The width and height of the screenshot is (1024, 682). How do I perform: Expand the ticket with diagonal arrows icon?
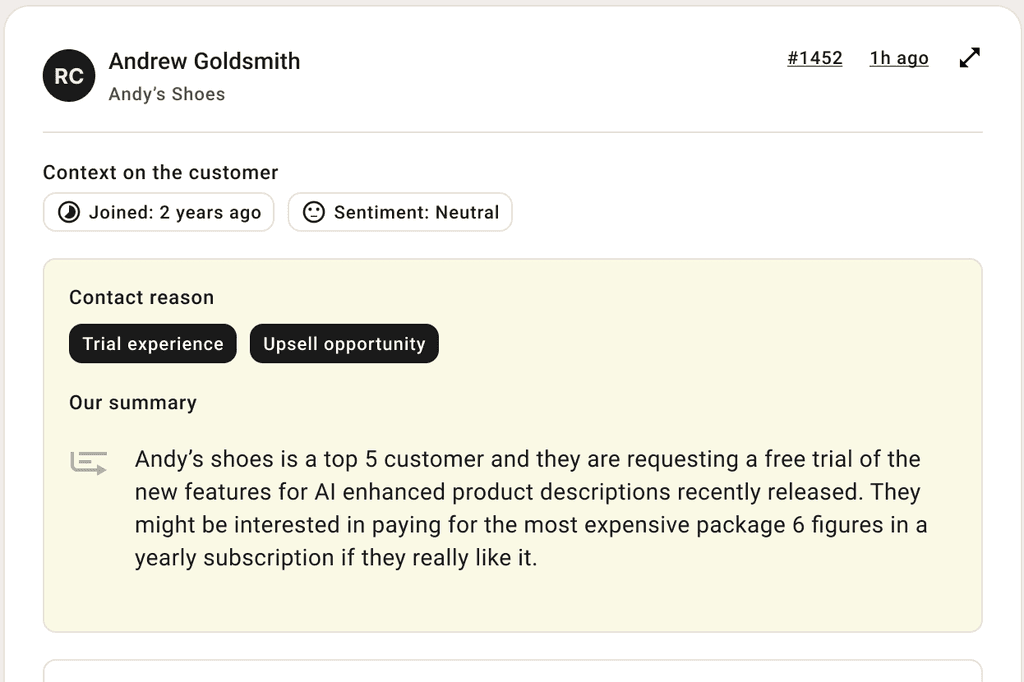(x=970, y=57)
